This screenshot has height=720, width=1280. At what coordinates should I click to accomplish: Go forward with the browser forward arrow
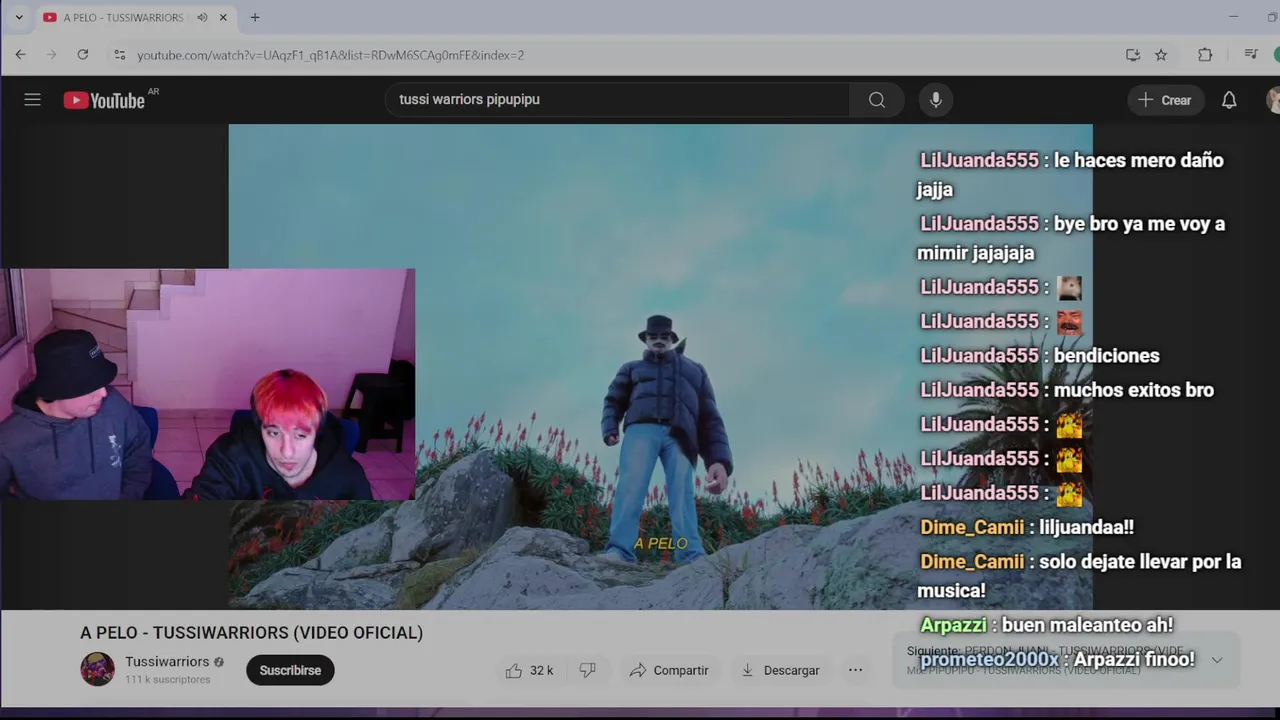(x=51, y=55)
